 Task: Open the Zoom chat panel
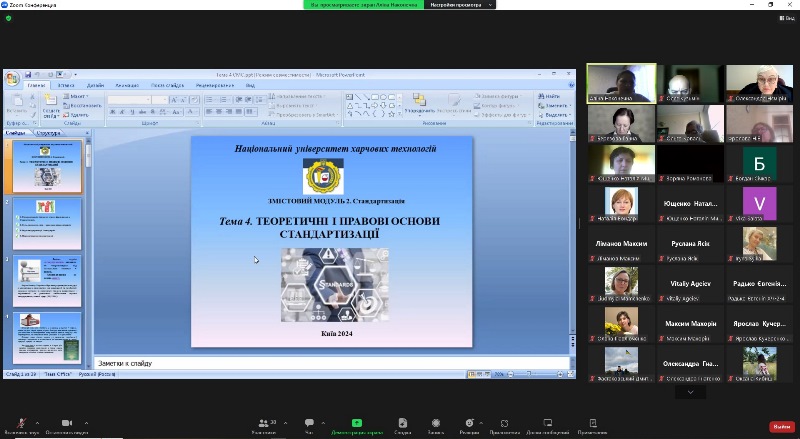pyautogui.click(x=309, y=423)
